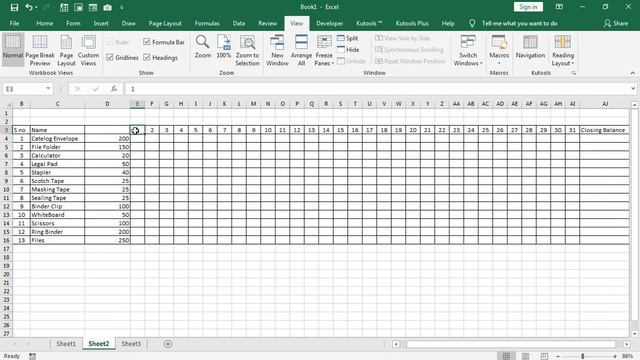Open the Kutools Plus tab
Screen dimensions: 640x360
point(412,24)
